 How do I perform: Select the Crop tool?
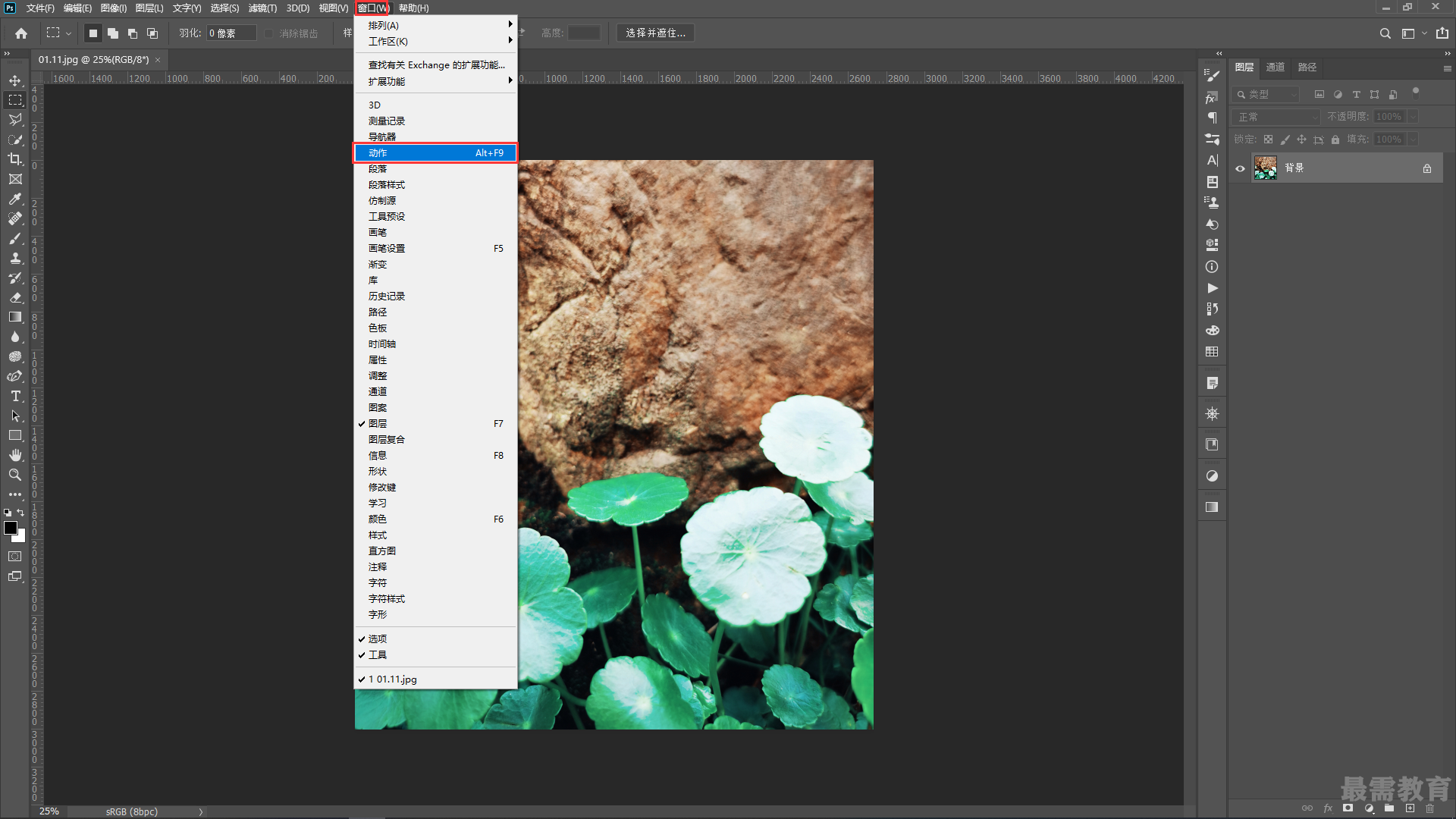tap(15, 159)
